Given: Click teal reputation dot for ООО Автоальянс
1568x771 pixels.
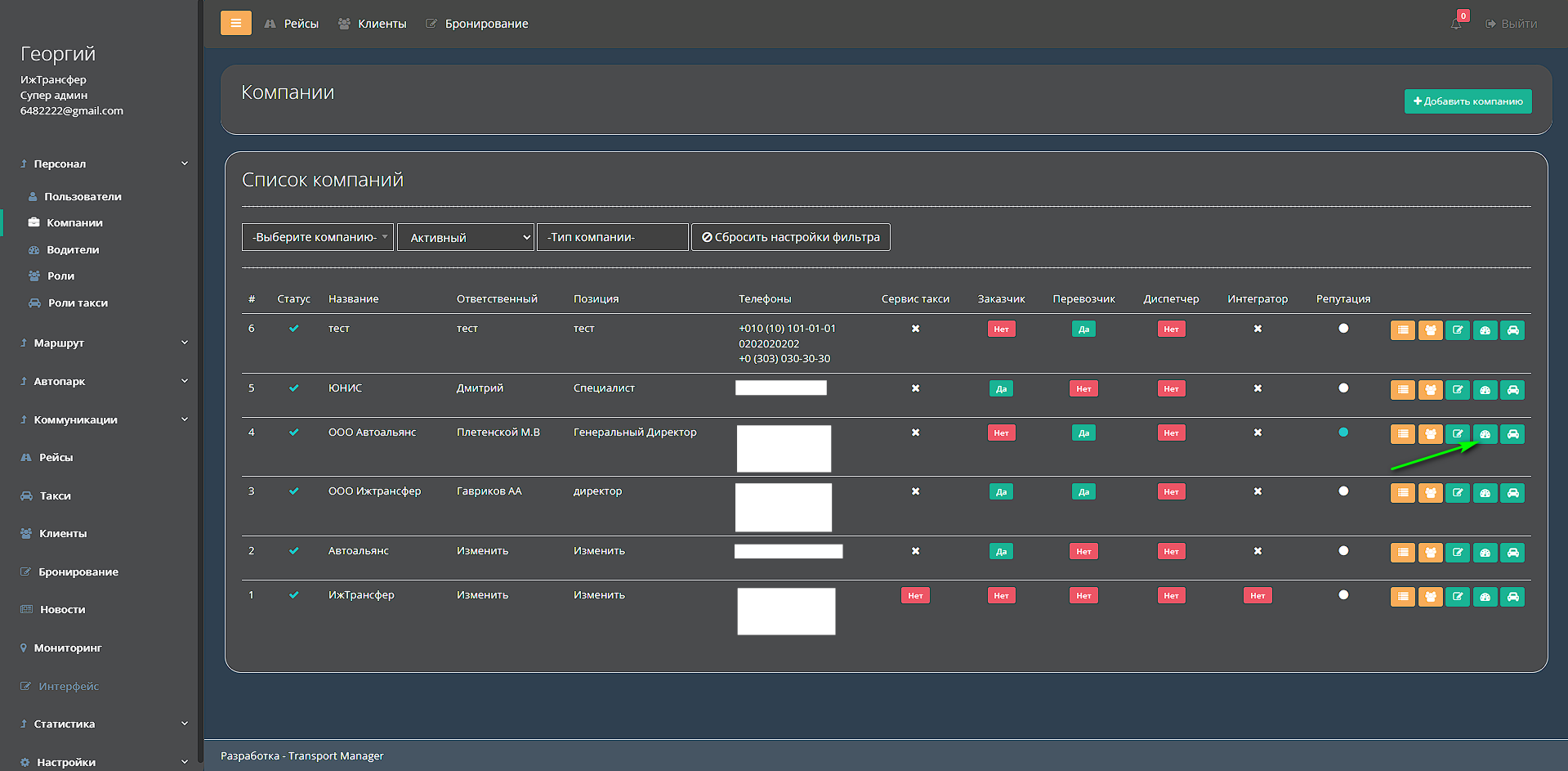Looking at the screenshot, I should coord(1343,433).
